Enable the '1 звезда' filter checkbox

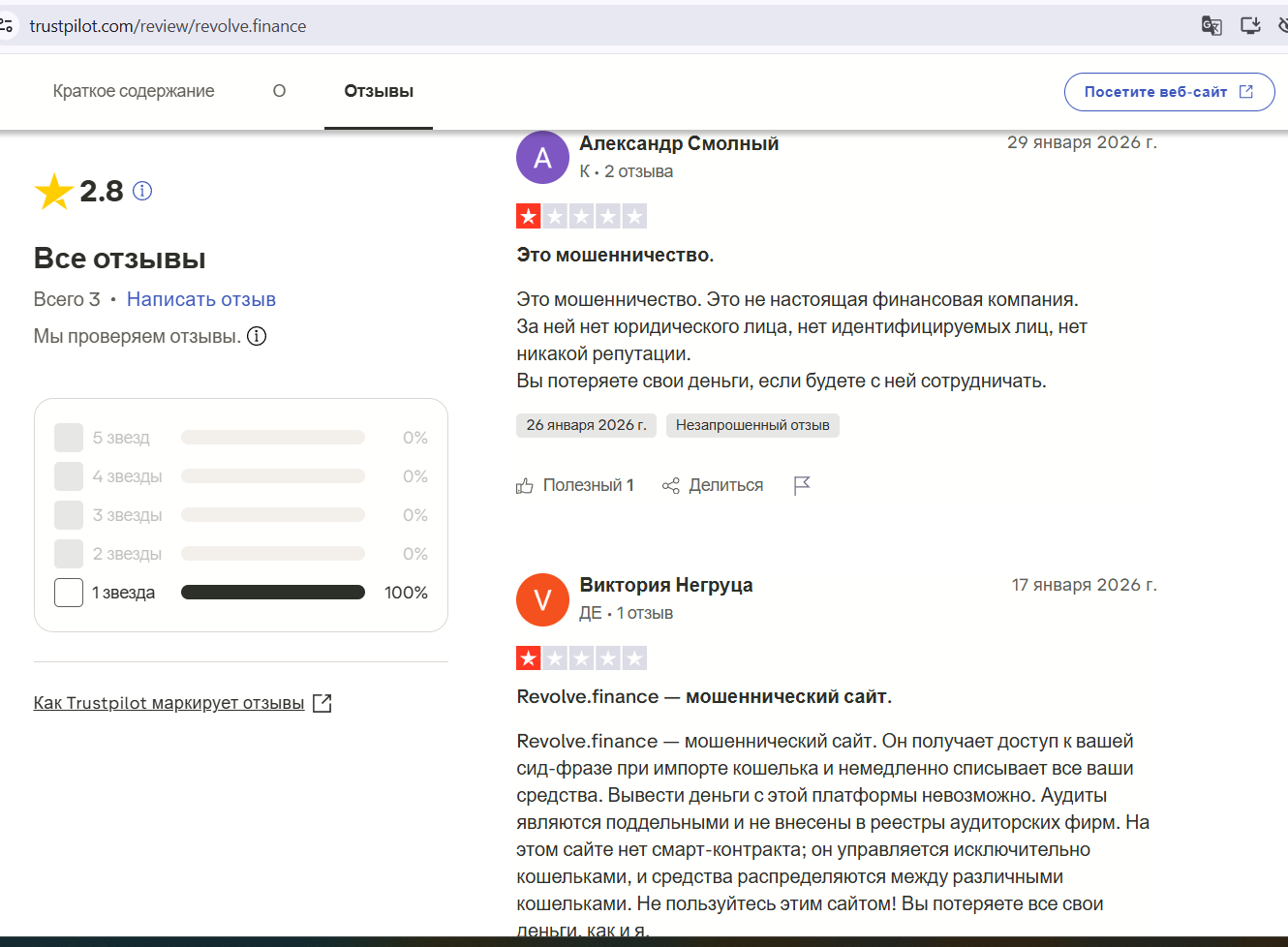point(68,592)
